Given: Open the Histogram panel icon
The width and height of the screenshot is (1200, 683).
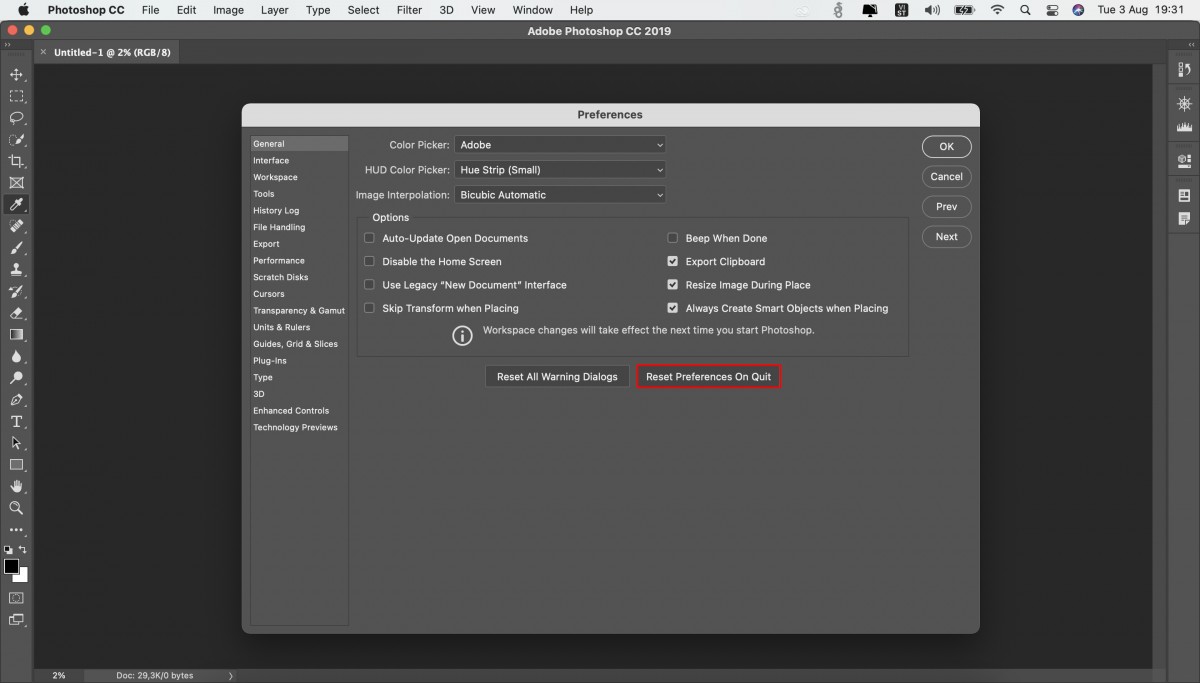Looking at the screenshot, I should point(1184,127).
